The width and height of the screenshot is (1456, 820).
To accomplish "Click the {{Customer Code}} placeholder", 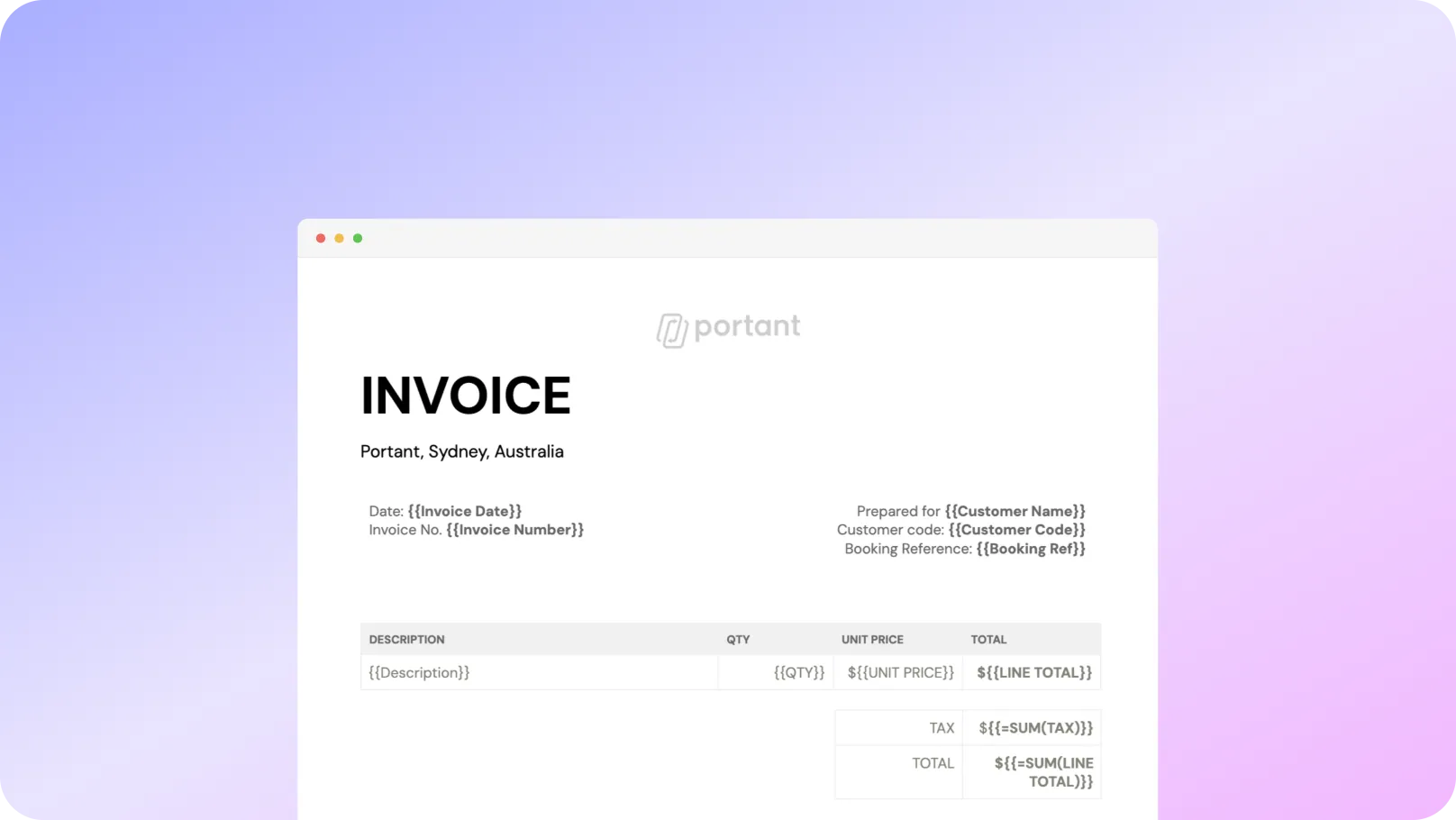I will [x=1017, y=530].
